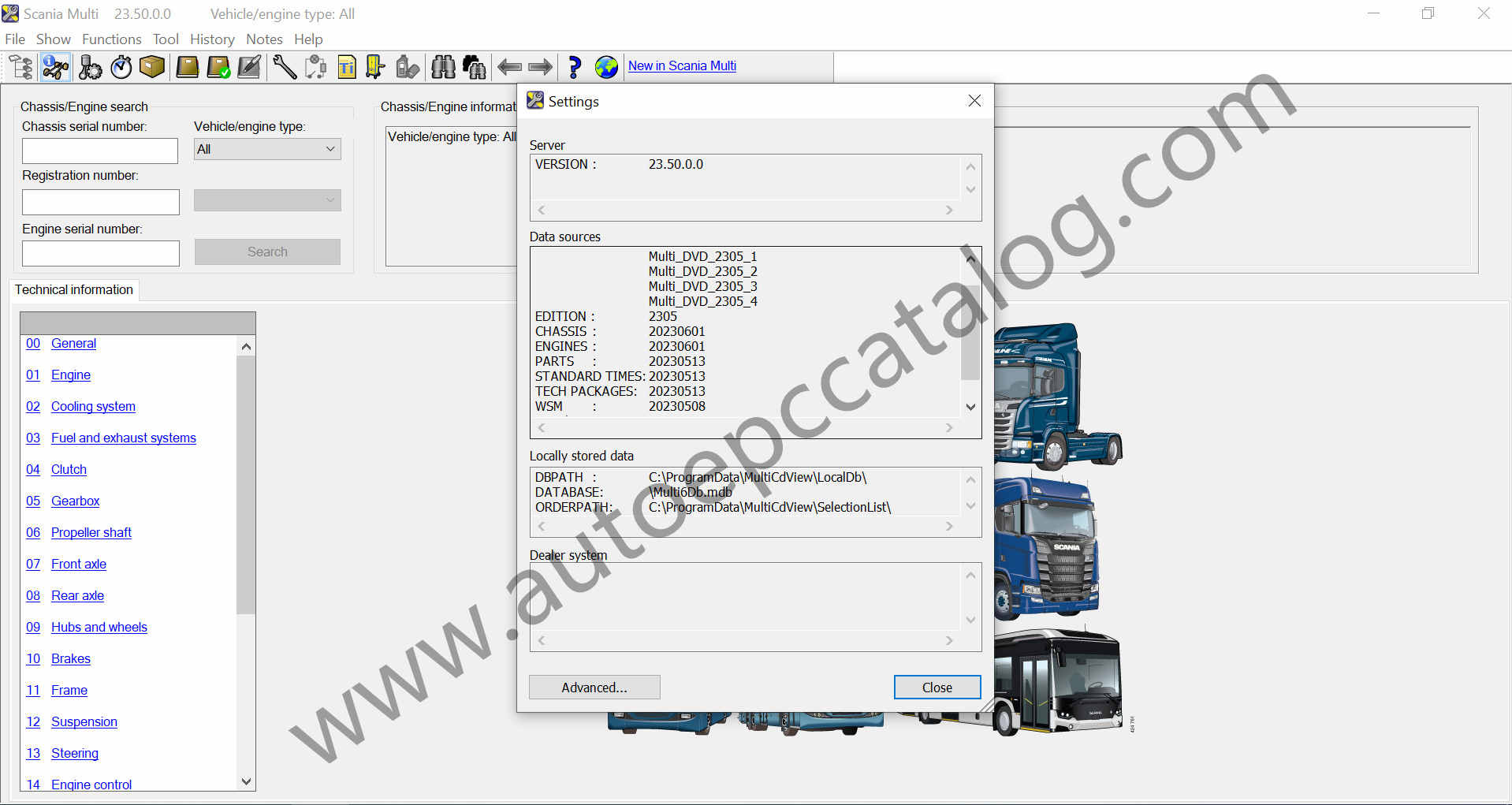Click the Settings dialog title icon
Image resolution: width=1512 pixels, height=805 pixels.
coord(535,100)
